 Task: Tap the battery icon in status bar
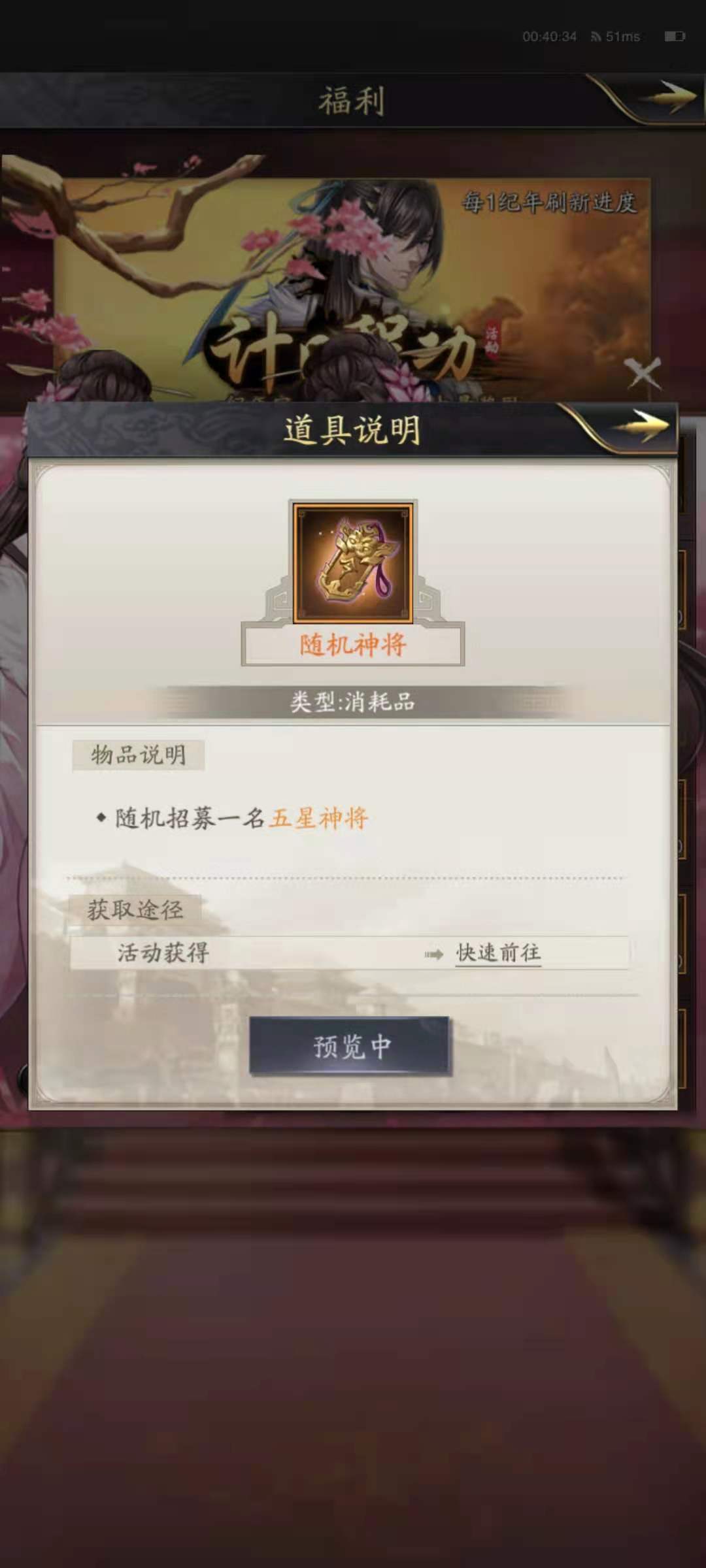pos(675,37)
